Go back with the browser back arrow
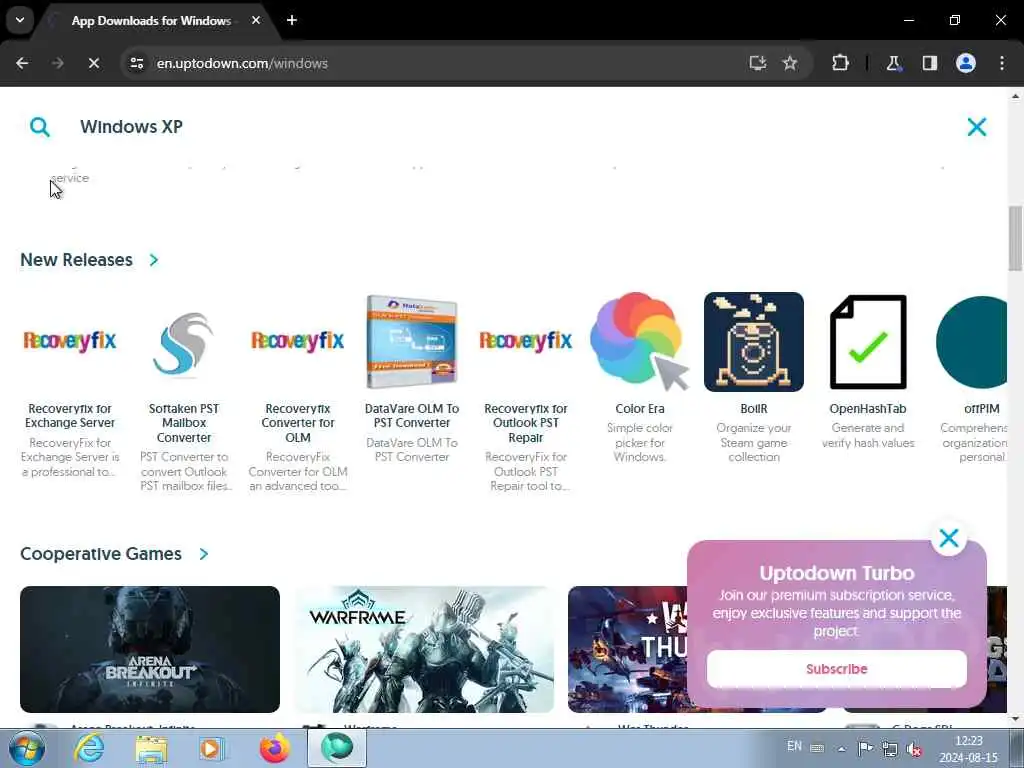Image resolution: width=1024 pixels, height=768 pixels. pos(22,63)
